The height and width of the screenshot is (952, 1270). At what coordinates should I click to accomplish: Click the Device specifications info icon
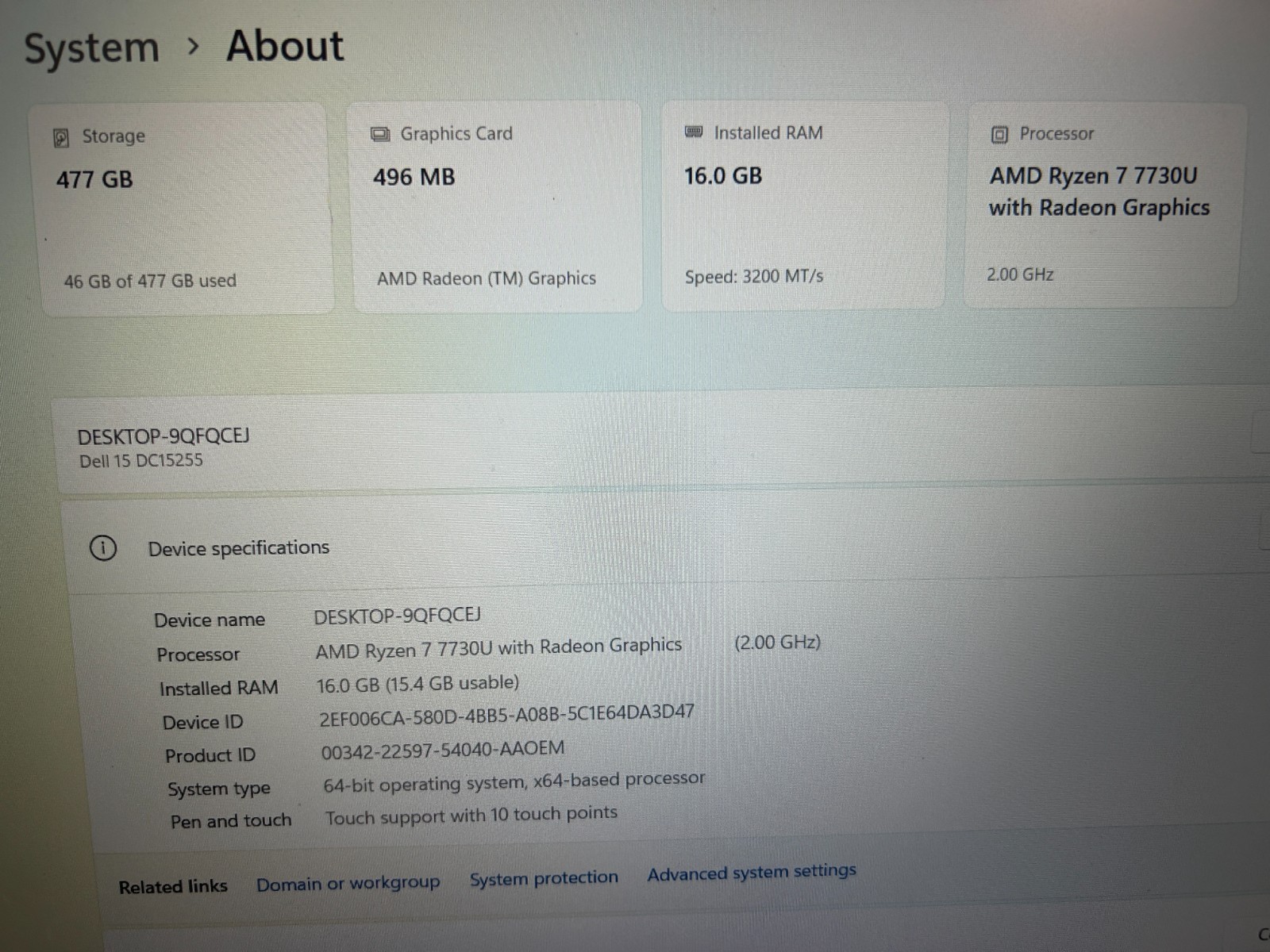103,548
